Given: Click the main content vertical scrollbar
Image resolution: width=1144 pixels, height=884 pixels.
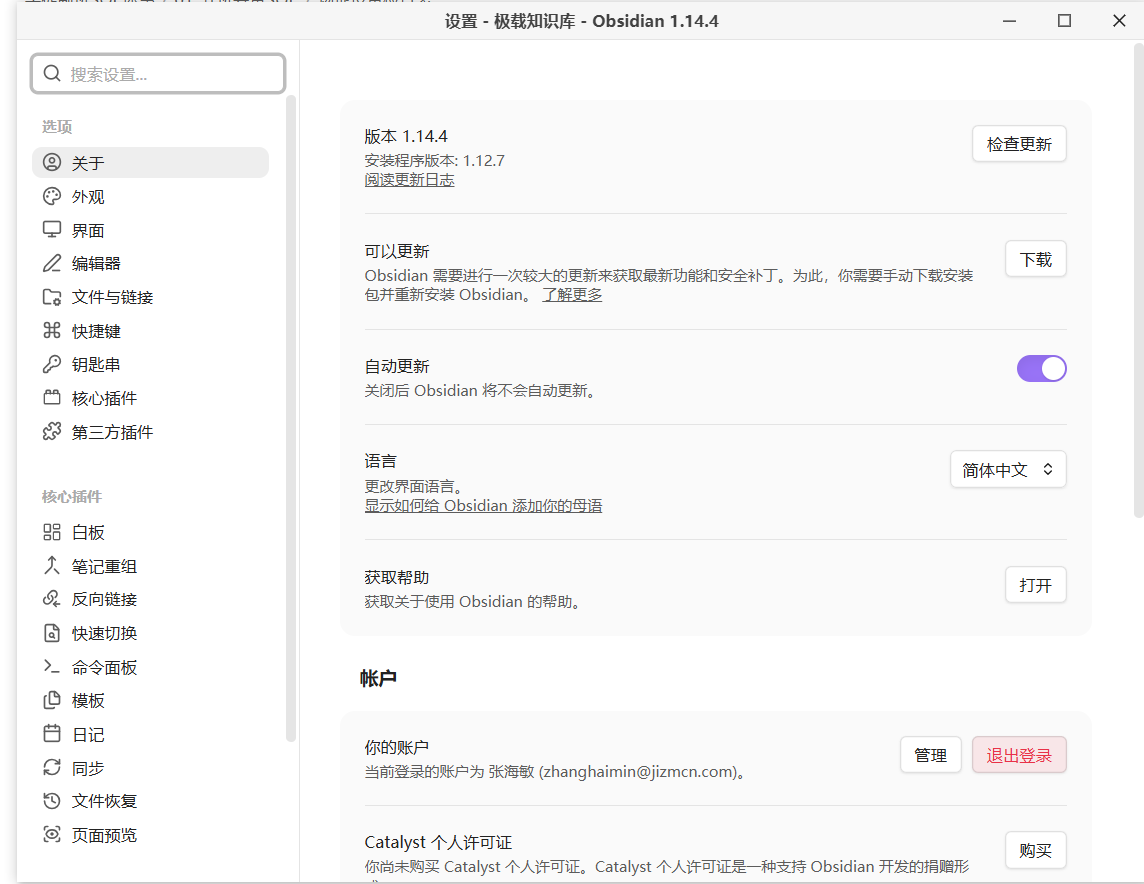Looking at the screenshot, I should point(1138,281).
